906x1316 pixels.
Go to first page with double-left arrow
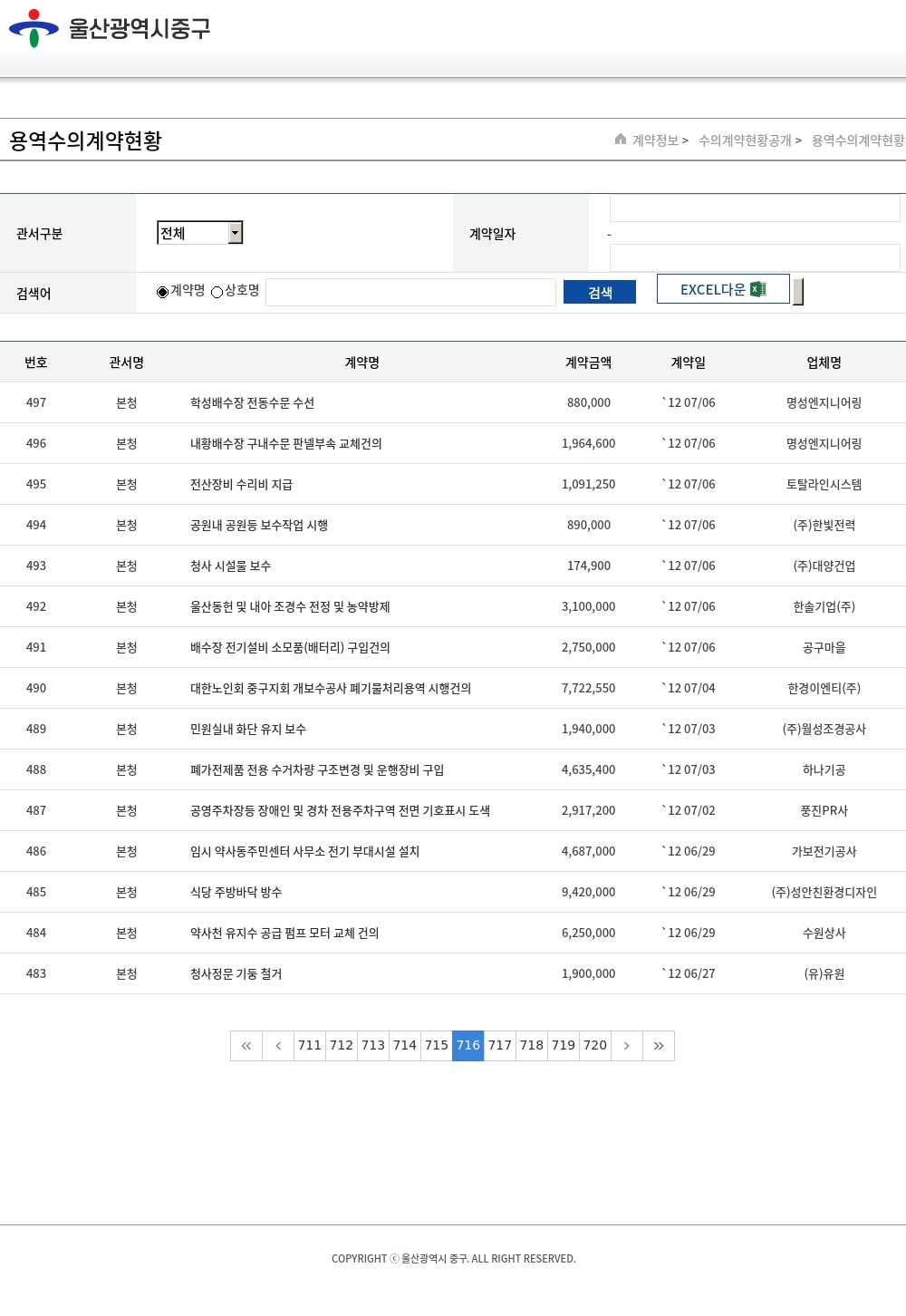tap(246, 1046)
